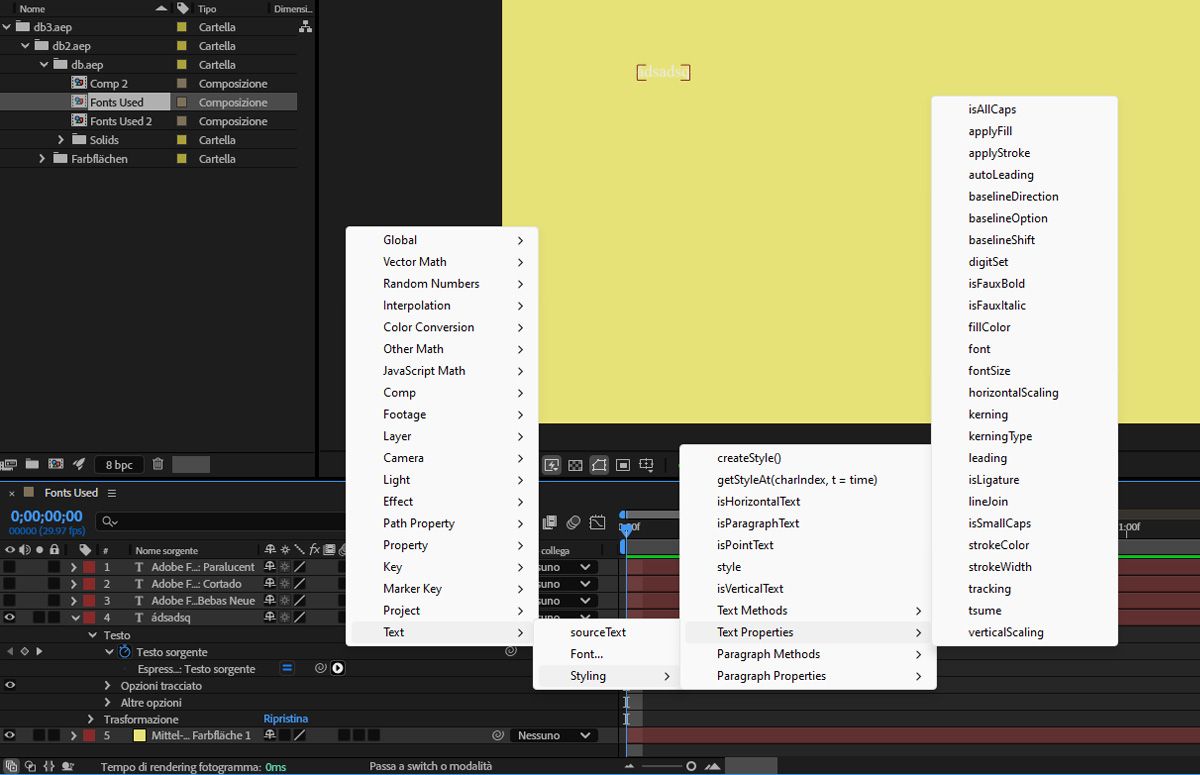The height and width of the screenshot is (775, 1200).
Task: Click the expression pick whip for Testo sorgente
Action: pyautogui.click(x=321, y=668)
